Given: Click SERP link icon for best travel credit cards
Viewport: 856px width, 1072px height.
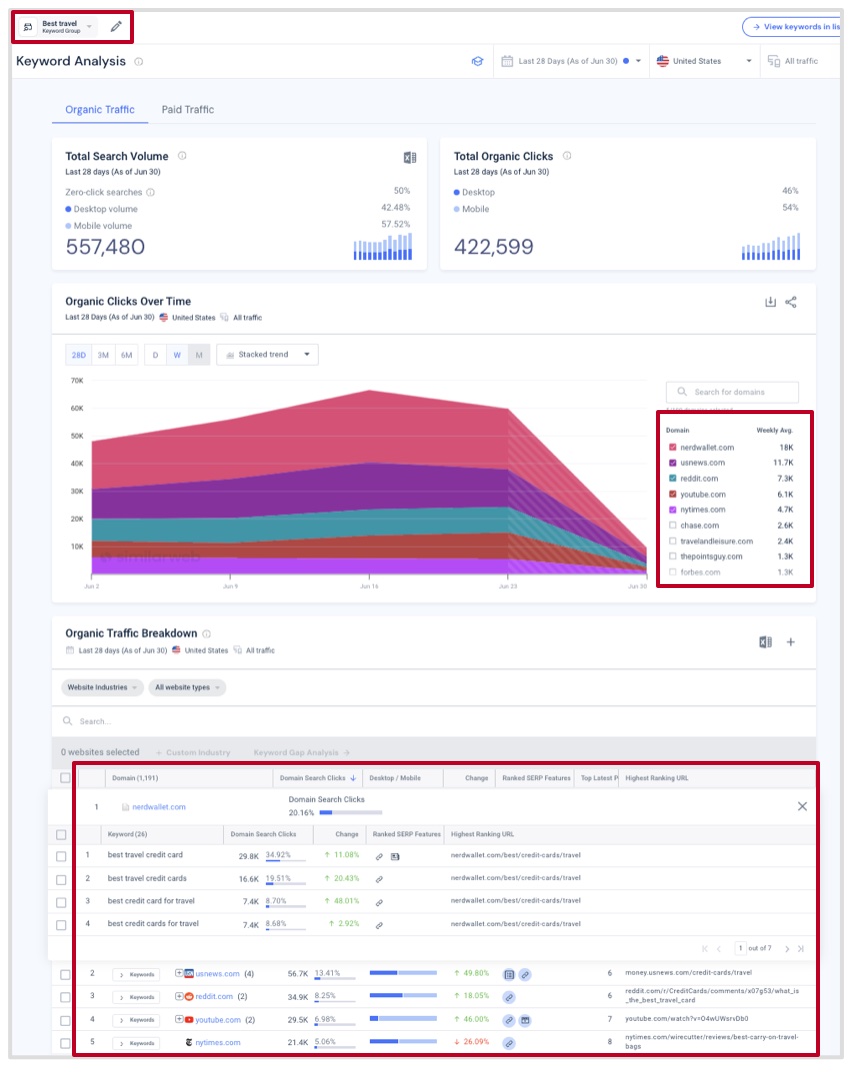Looking at the screenshot, I should [379, 879].
